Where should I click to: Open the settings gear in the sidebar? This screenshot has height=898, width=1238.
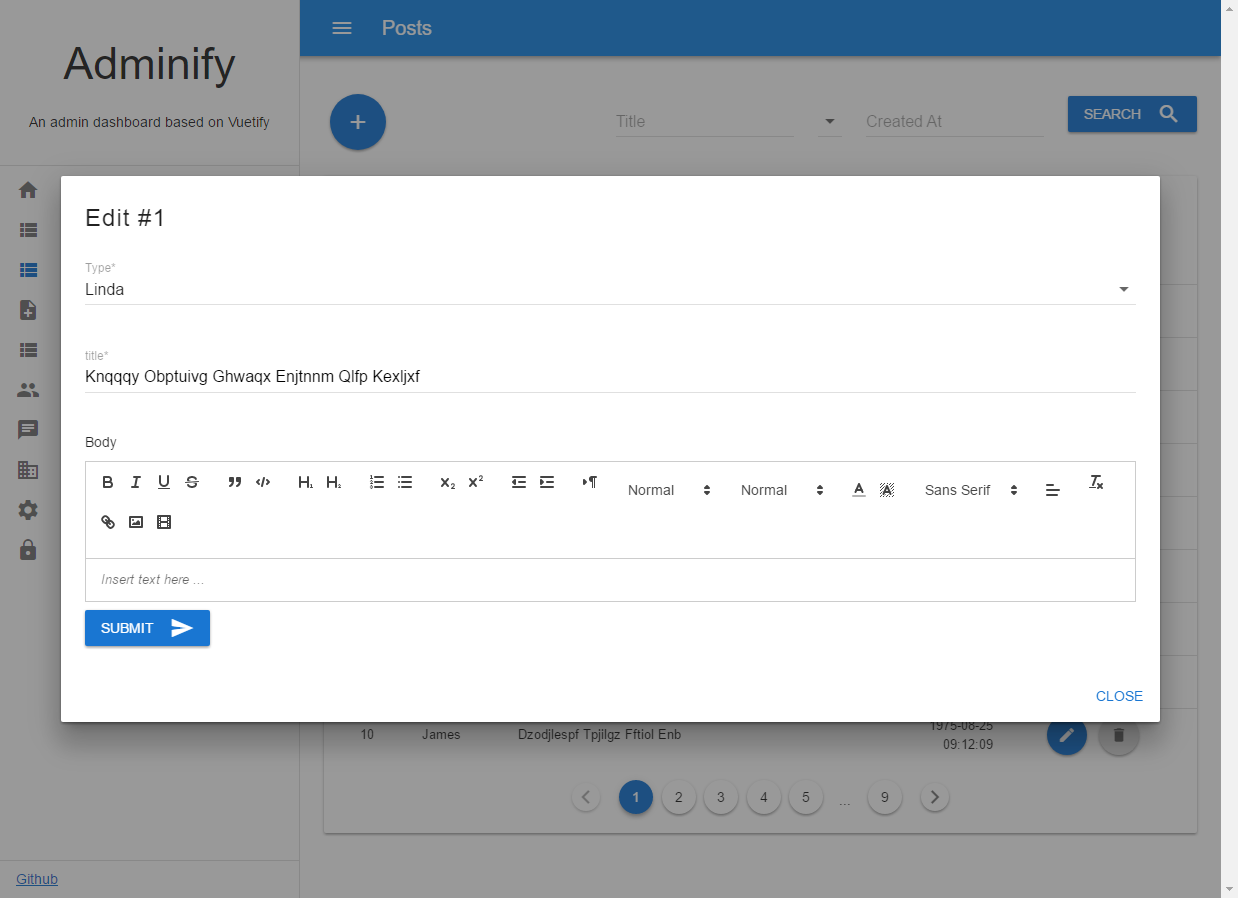tap(28, 510)
